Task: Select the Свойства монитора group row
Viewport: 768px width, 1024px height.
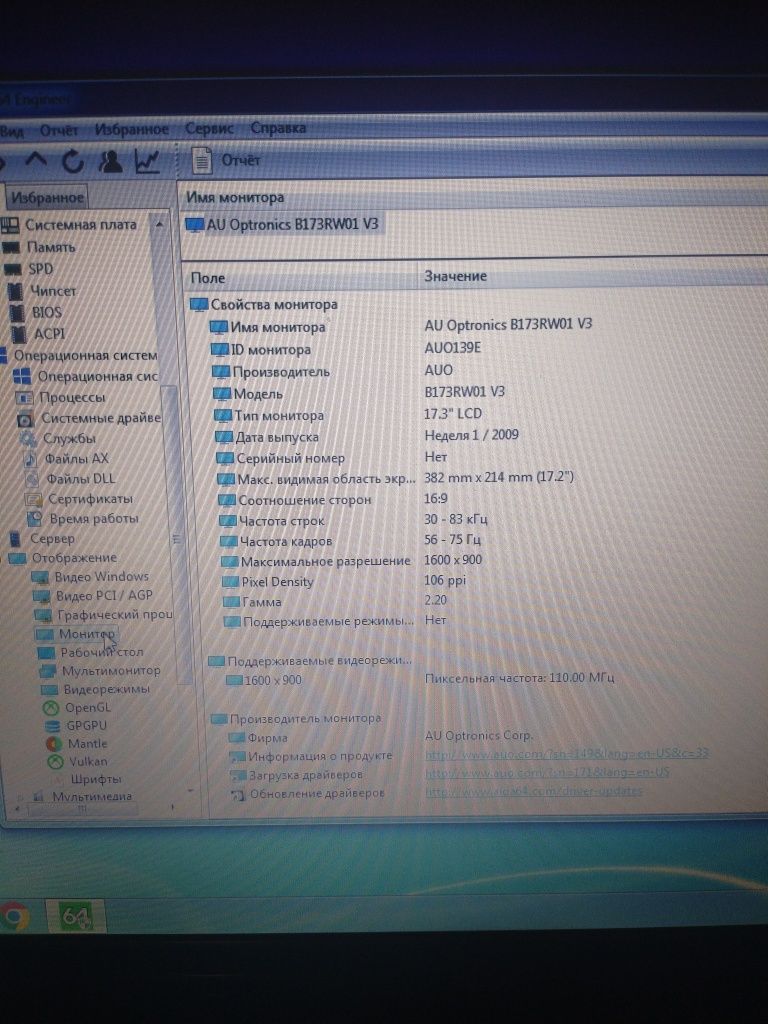Action: 264,304
